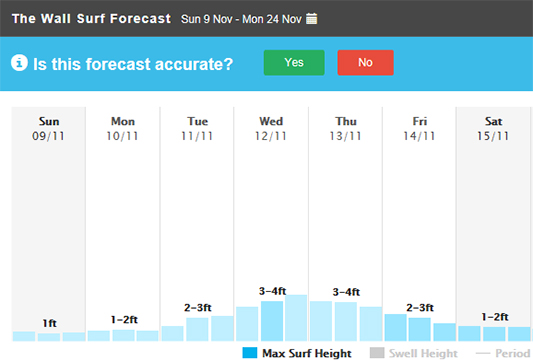Click the tallest Wednesday surf bar
This screenshot has height=361, width=533.
click(x=296, y=318)
